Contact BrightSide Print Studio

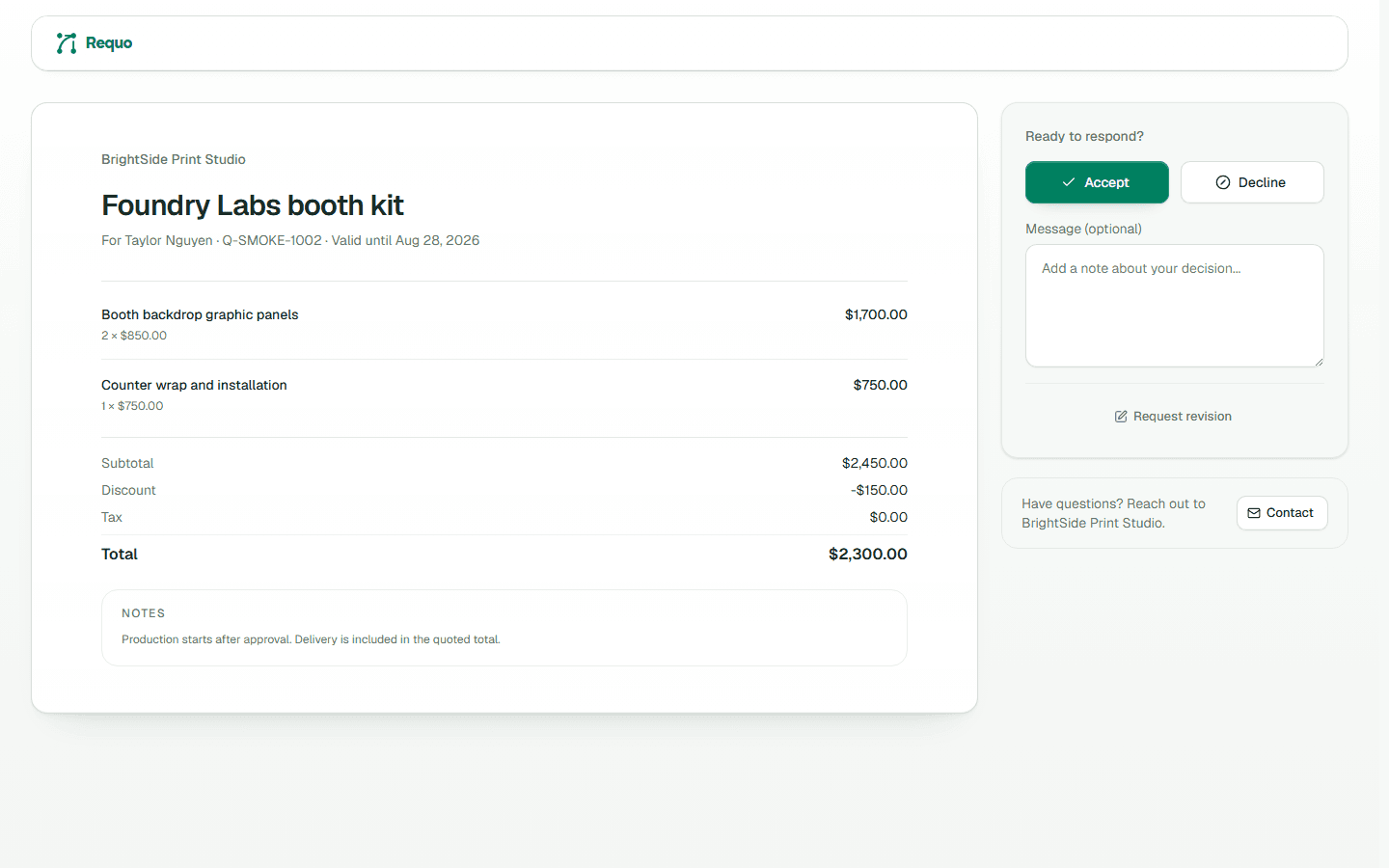click(x=1282, y=513)
